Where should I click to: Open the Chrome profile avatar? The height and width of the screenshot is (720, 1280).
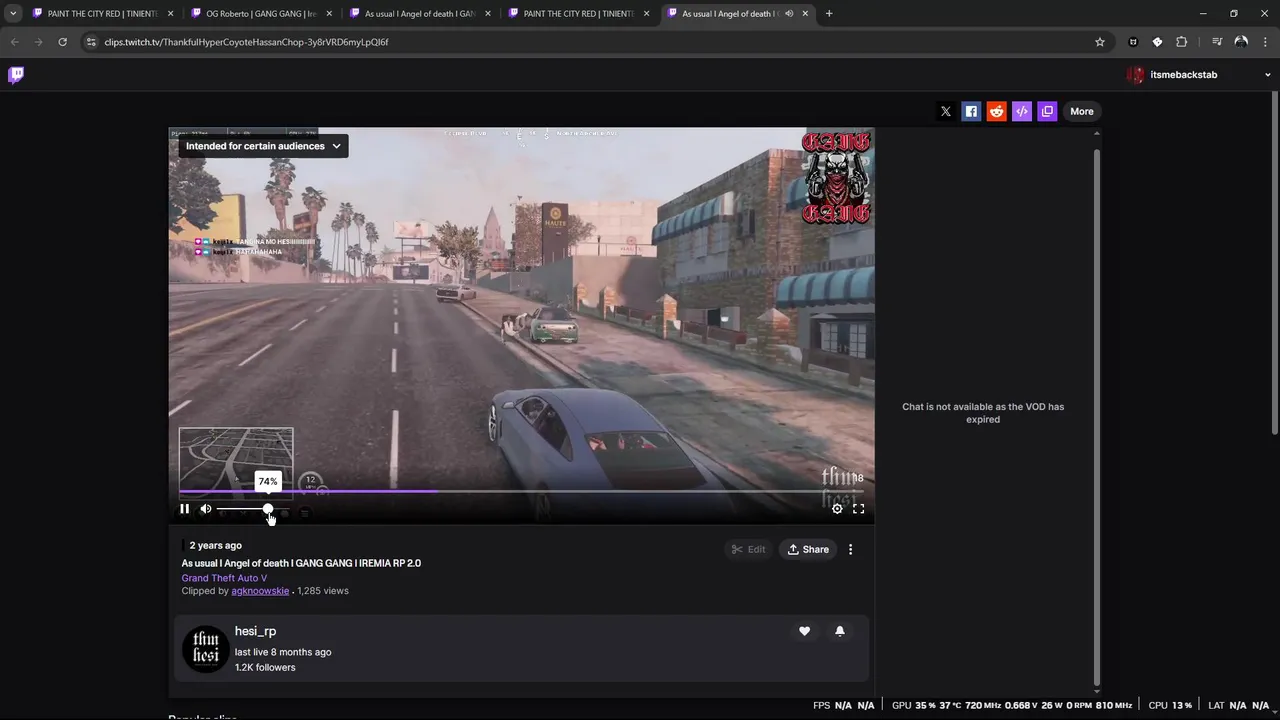(1241, 42)
